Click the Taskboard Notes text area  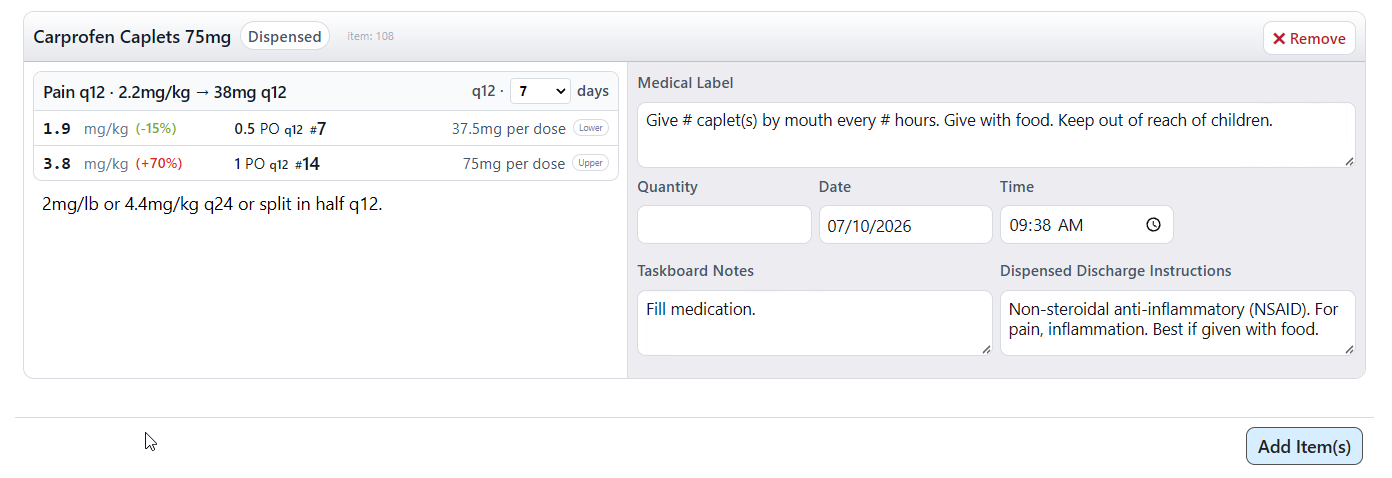(x=815, y=323)
